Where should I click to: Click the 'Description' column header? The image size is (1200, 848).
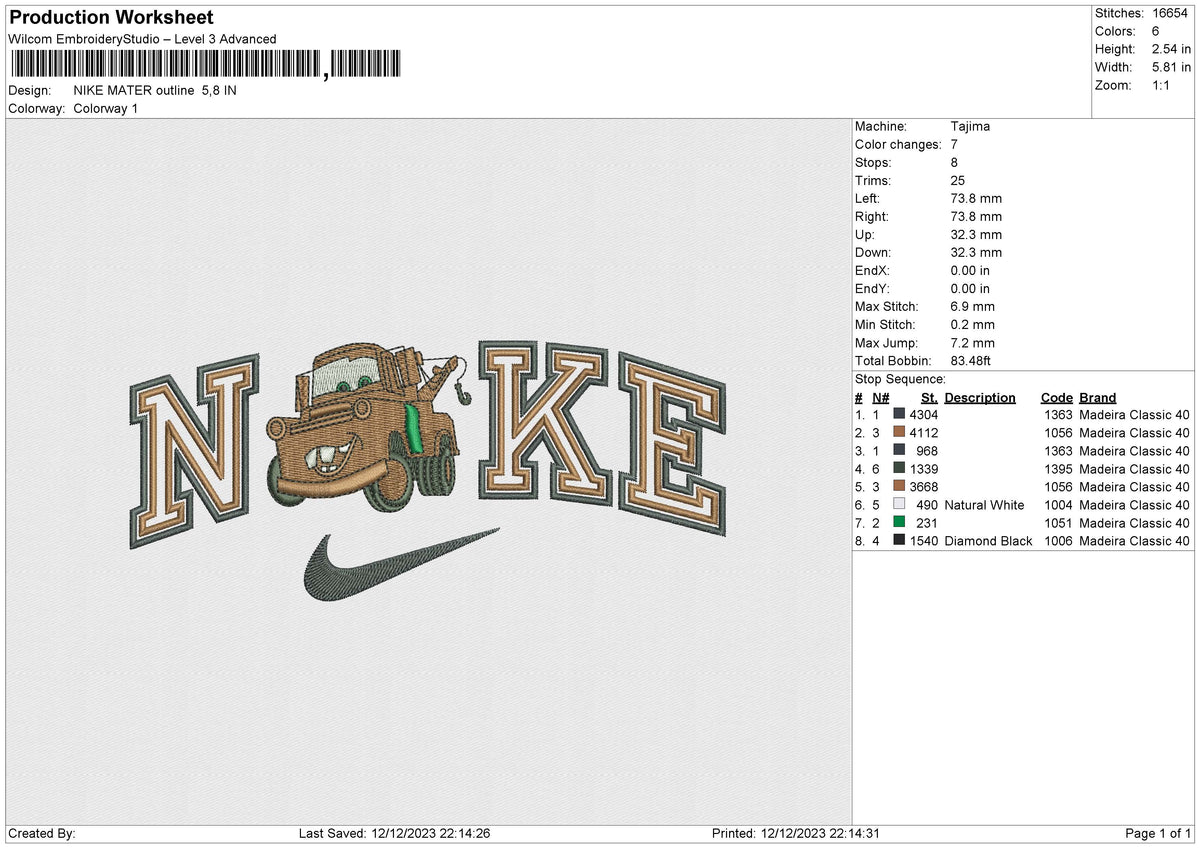pos(980,398)
